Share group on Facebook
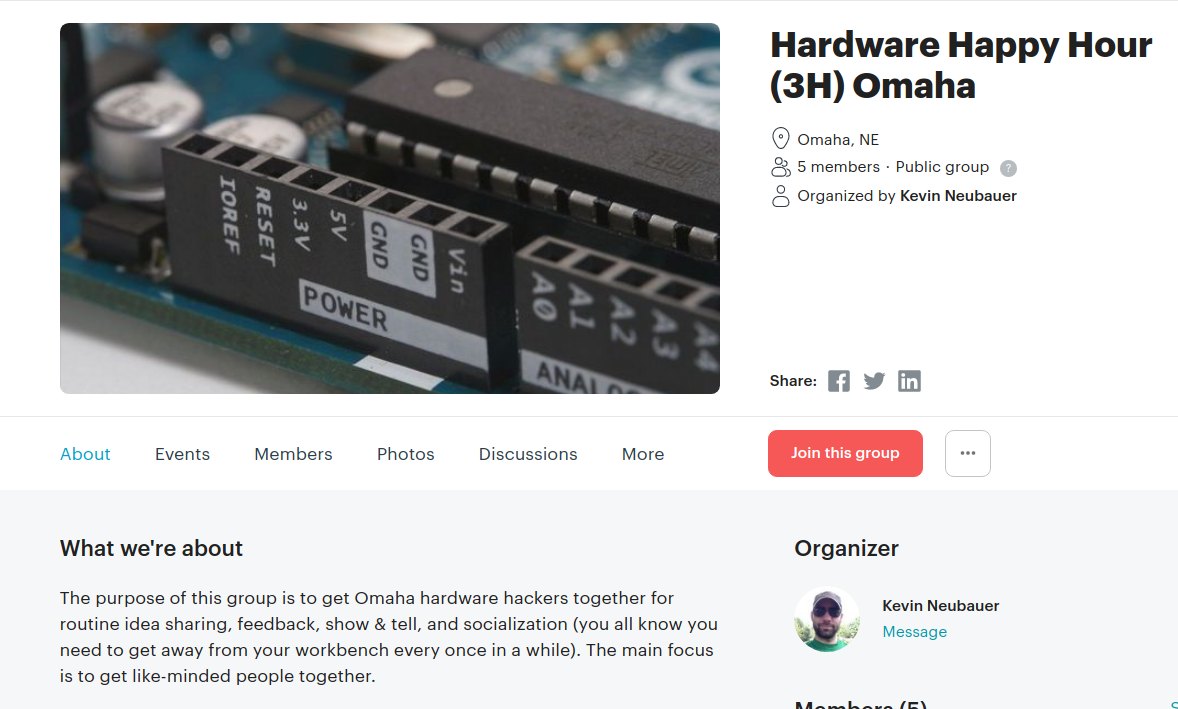The height and width of the screenshot is (709, 1178). (838, 381)
